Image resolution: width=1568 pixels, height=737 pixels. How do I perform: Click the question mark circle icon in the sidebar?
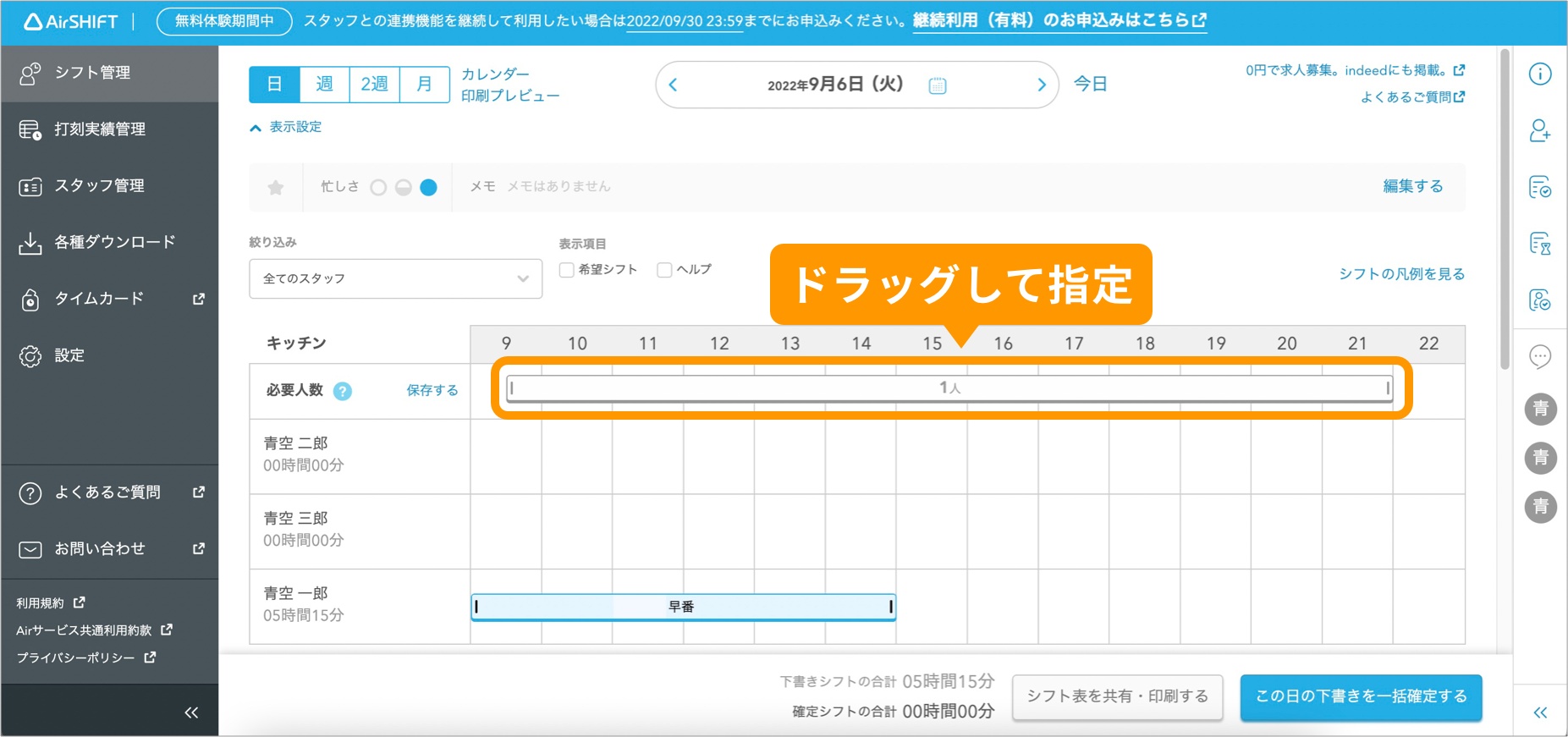pos(30,493)
